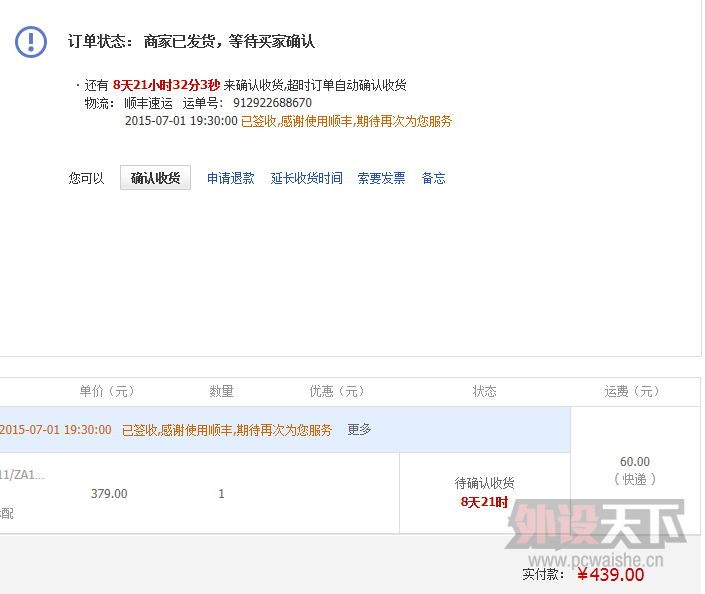
Task: Click 延长收货时间 to extend receipt time
Action: (x=306, y=178)
